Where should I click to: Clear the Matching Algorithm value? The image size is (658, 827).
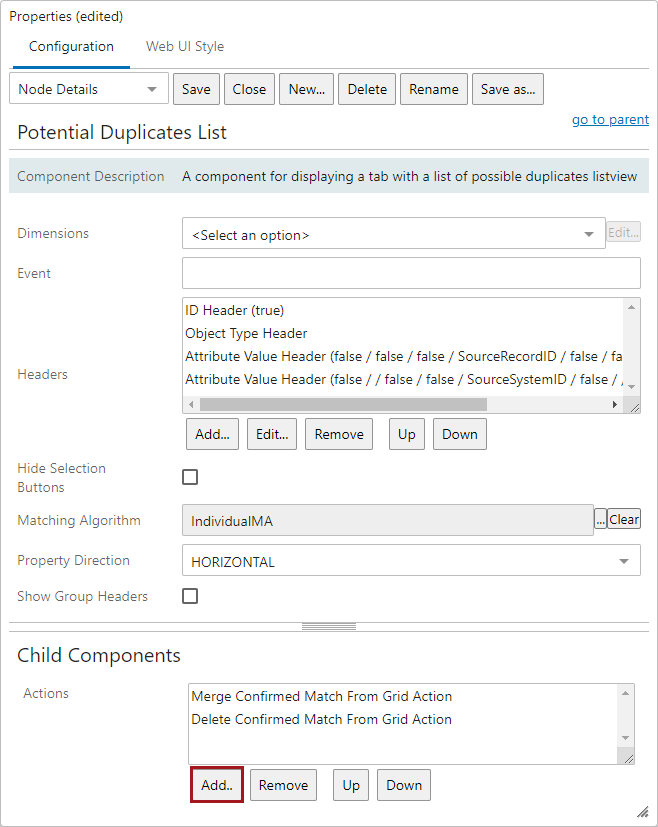[x=624, y=520]
